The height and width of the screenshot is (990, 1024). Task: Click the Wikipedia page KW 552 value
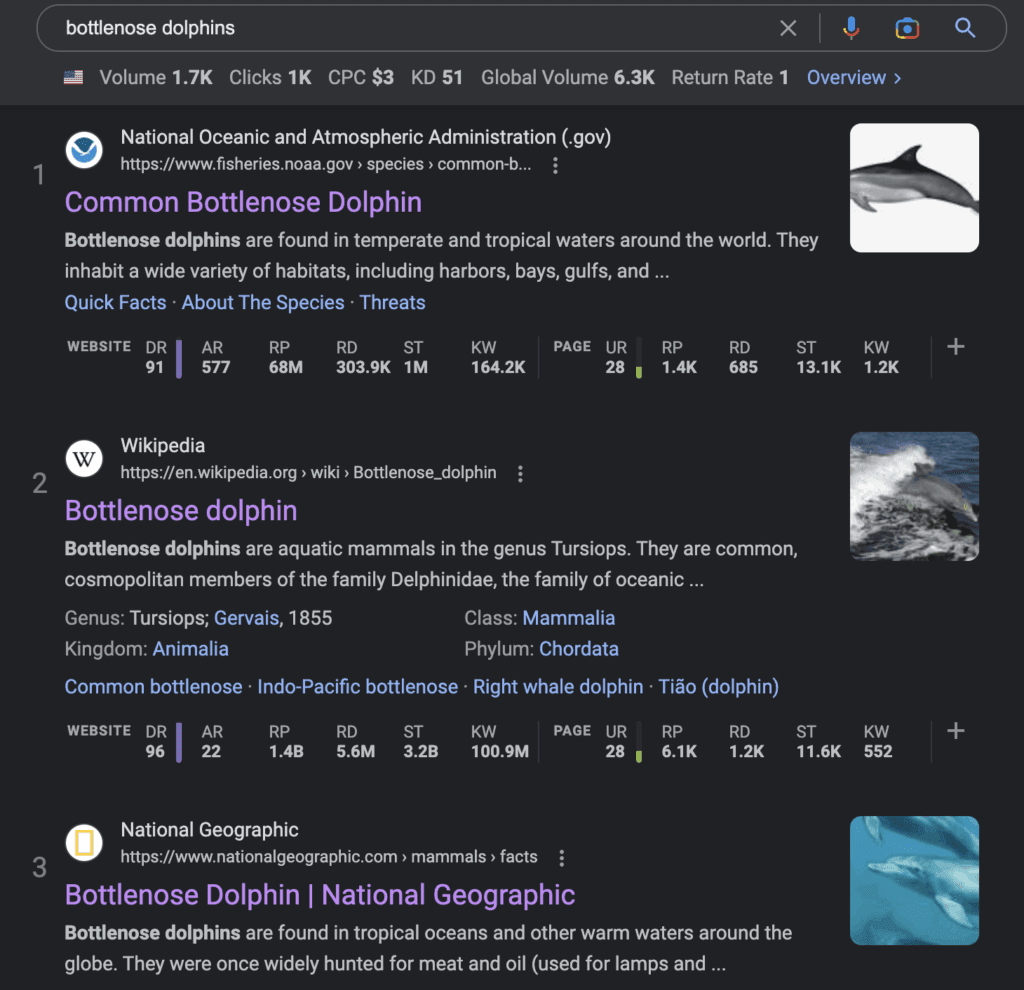(878, 751)
